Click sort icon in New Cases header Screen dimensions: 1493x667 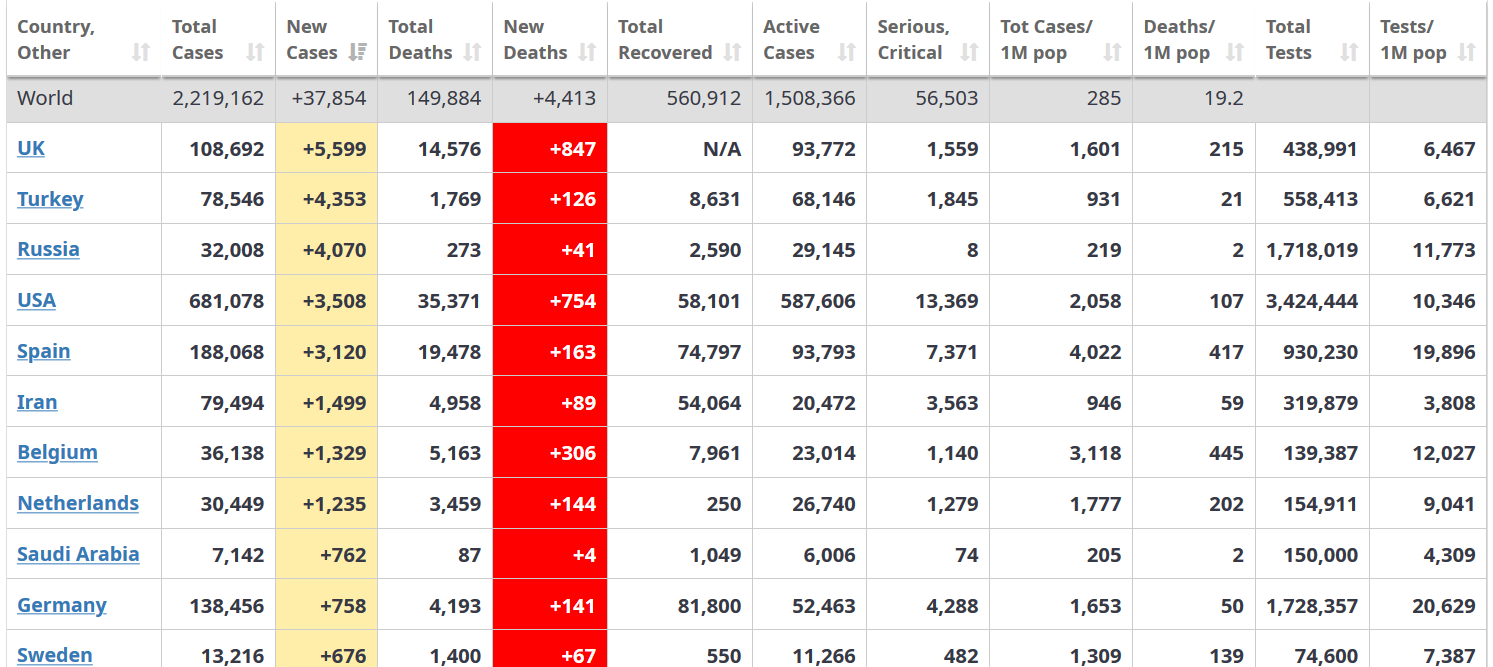[x=357, y=53]
